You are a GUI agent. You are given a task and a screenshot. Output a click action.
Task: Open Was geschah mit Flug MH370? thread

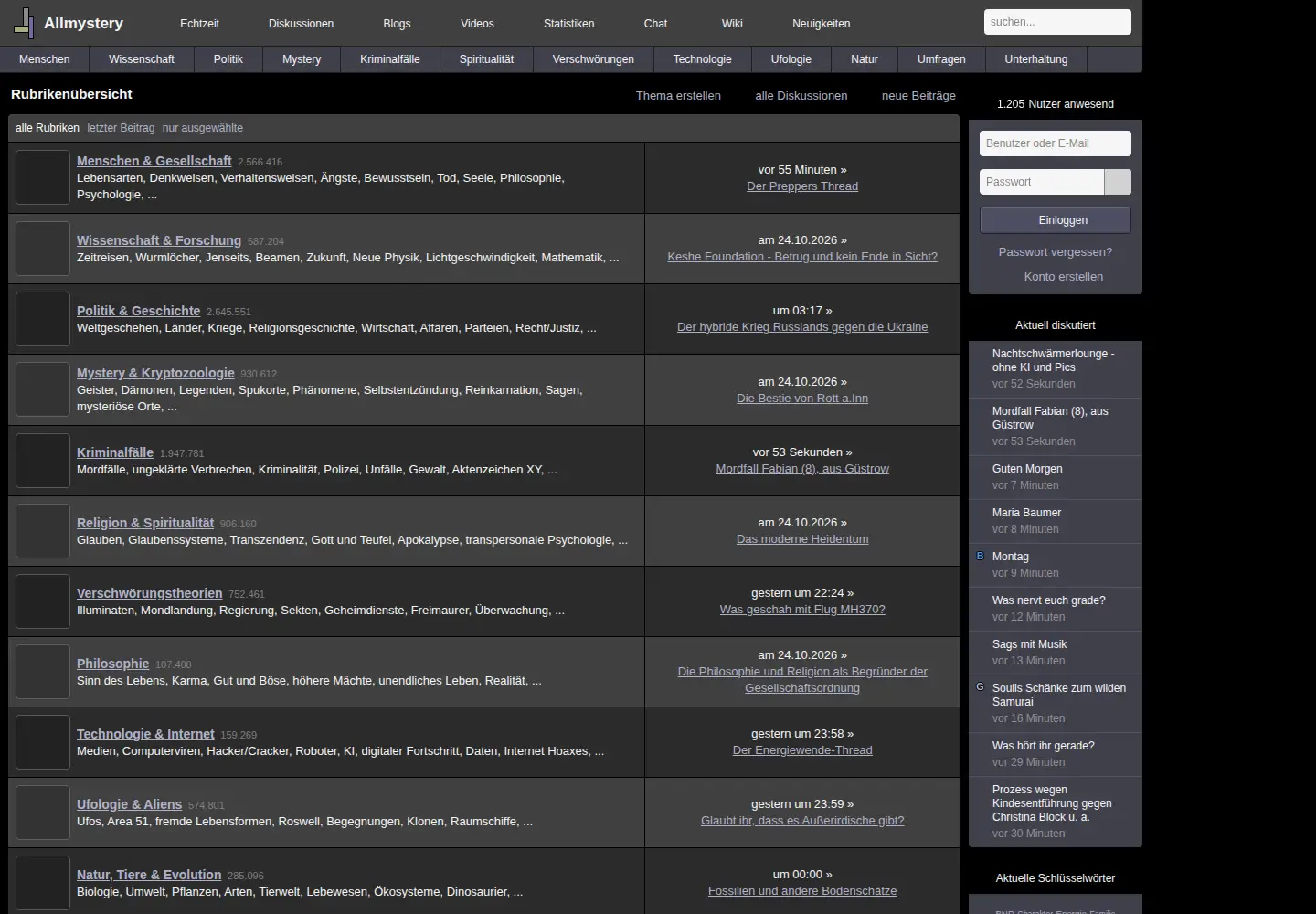tap(802, 610)
